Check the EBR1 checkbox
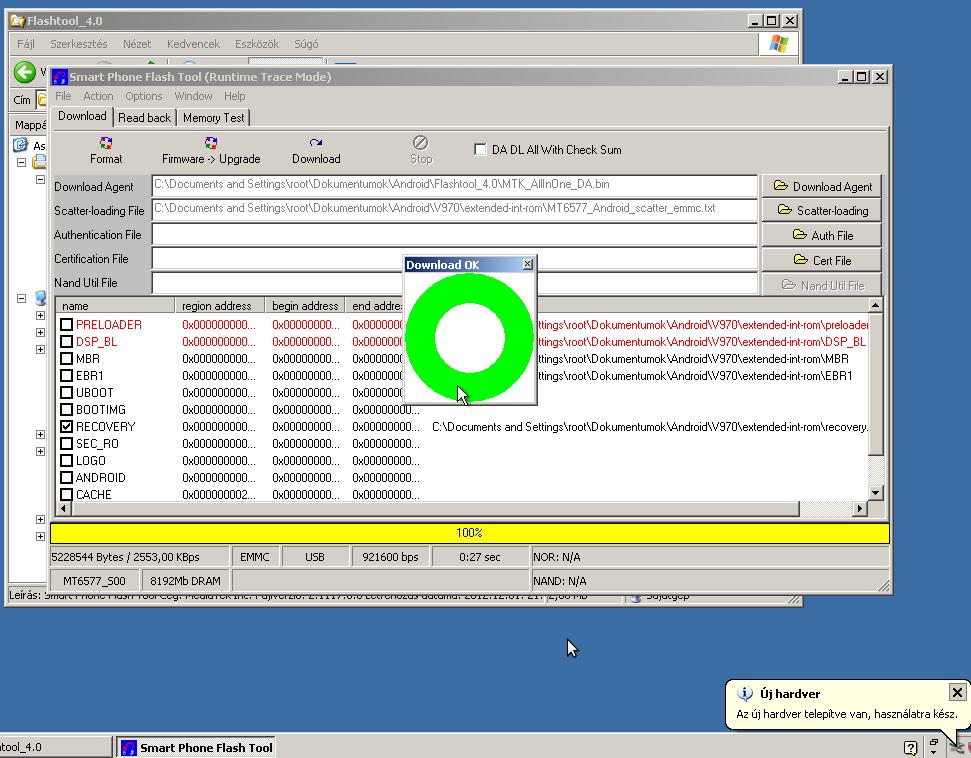This screenshot has height=758, width=971. [x=66, y=376]
